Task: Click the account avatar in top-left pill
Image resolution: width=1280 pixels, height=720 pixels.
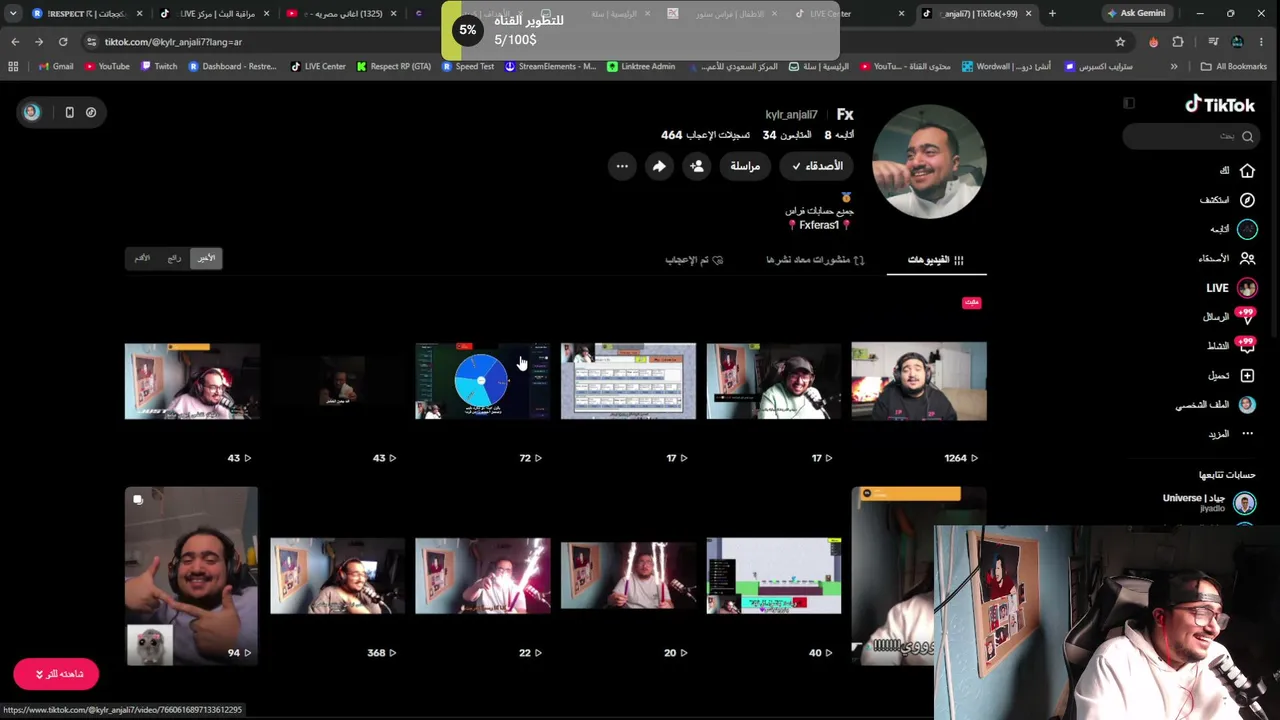Action: pyautogui.click(x=32, y=112)
